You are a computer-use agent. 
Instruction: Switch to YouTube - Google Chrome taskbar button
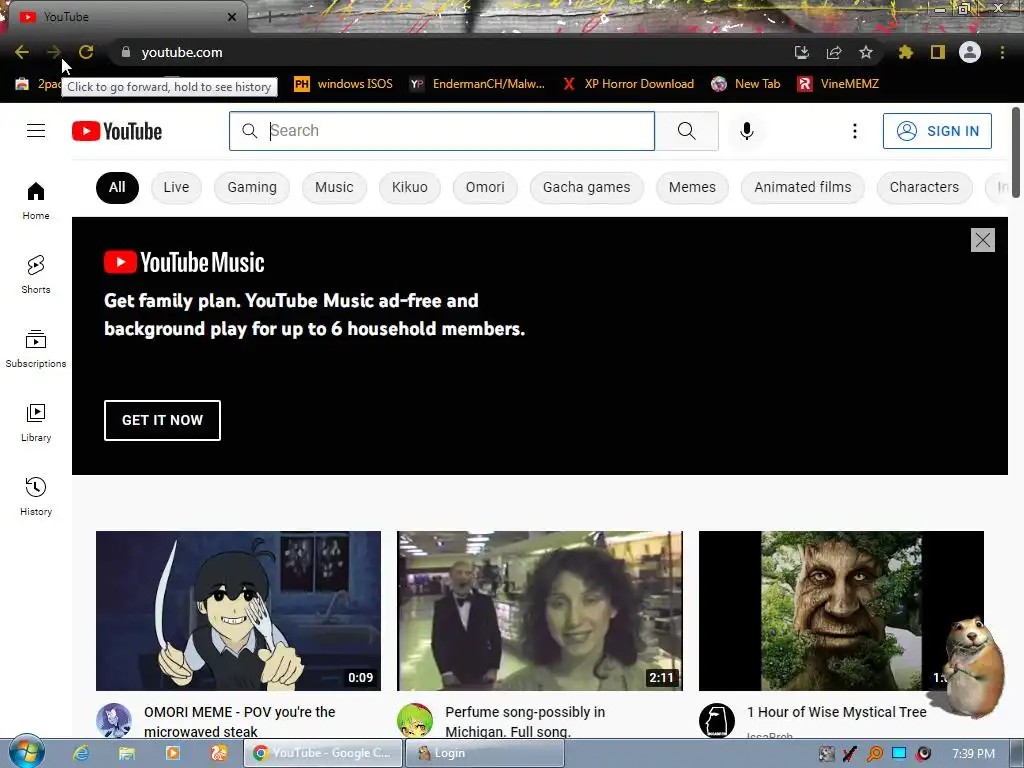tap(323, 753)
